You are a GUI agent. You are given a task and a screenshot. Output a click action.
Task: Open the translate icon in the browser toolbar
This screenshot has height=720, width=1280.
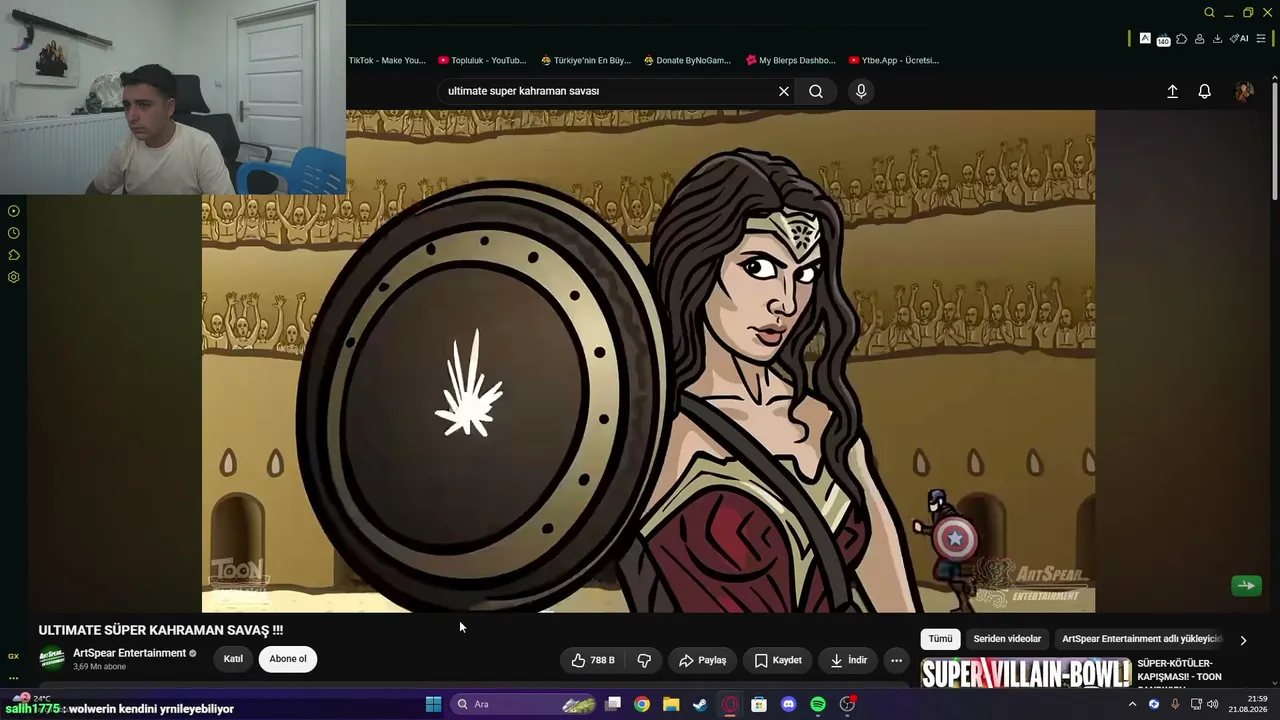pyautogui.click(x=1145, y=39)
